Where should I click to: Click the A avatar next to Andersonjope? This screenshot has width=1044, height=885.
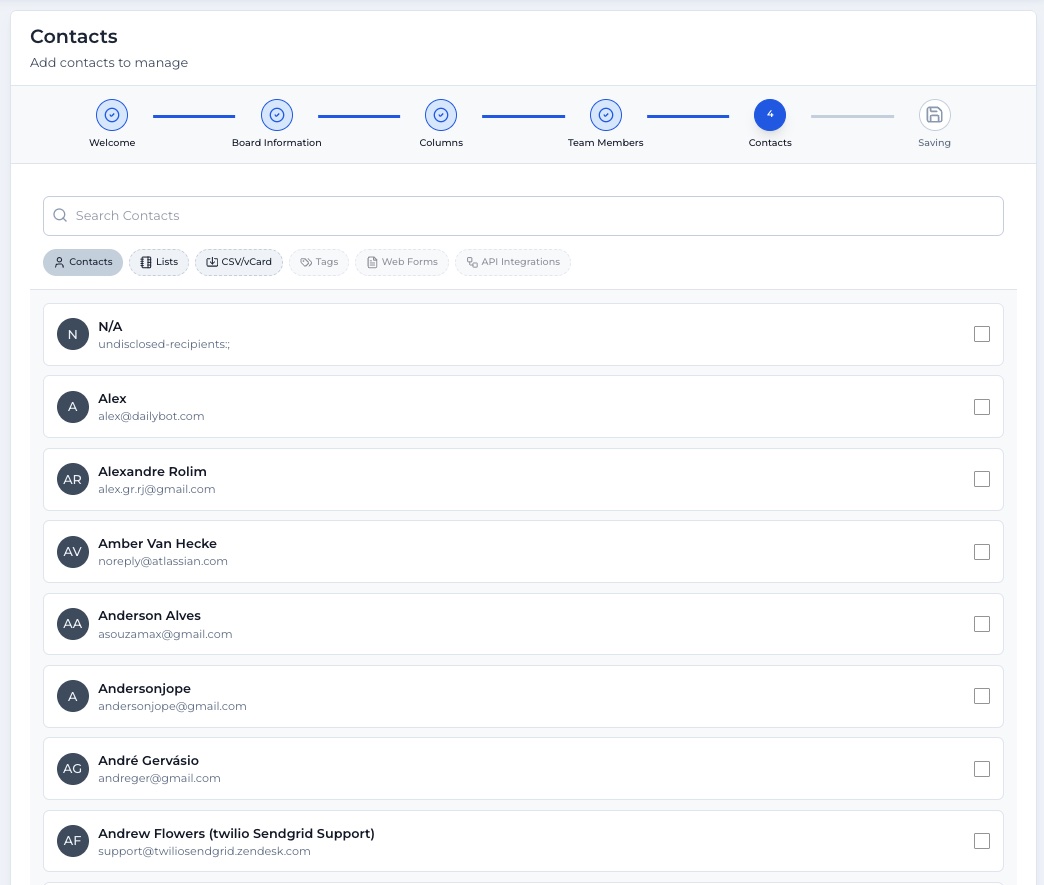click(x=73, y=697)
